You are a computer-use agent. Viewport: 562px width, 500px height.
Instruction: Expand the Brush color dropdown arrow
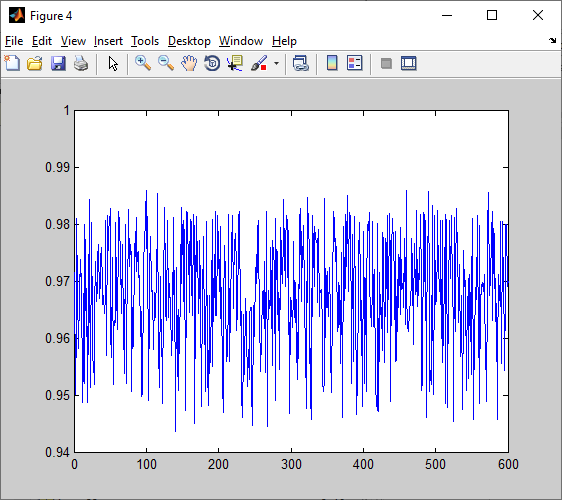point(276,63)
